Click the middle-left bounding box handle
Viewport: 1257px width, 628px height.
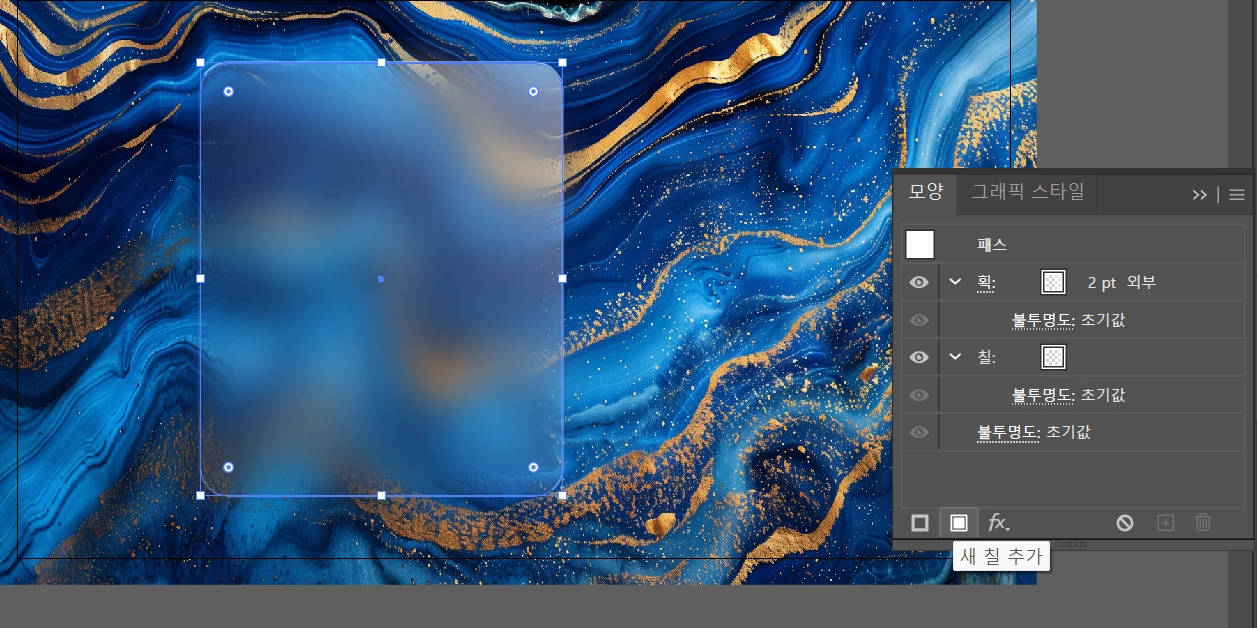tap(200, 279)
